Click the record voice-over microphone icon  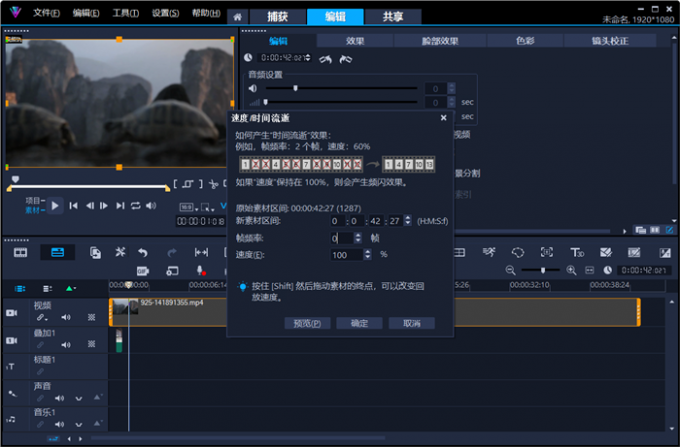tap(201, 271)
